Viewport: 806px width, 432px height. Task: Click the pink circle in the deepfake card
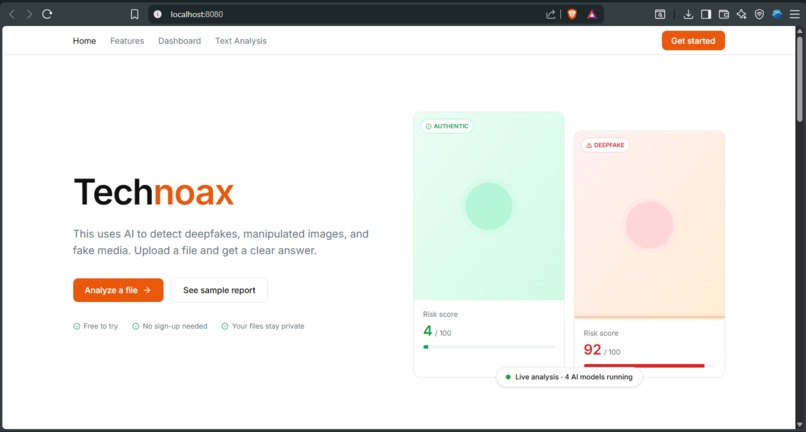(649, 225)
